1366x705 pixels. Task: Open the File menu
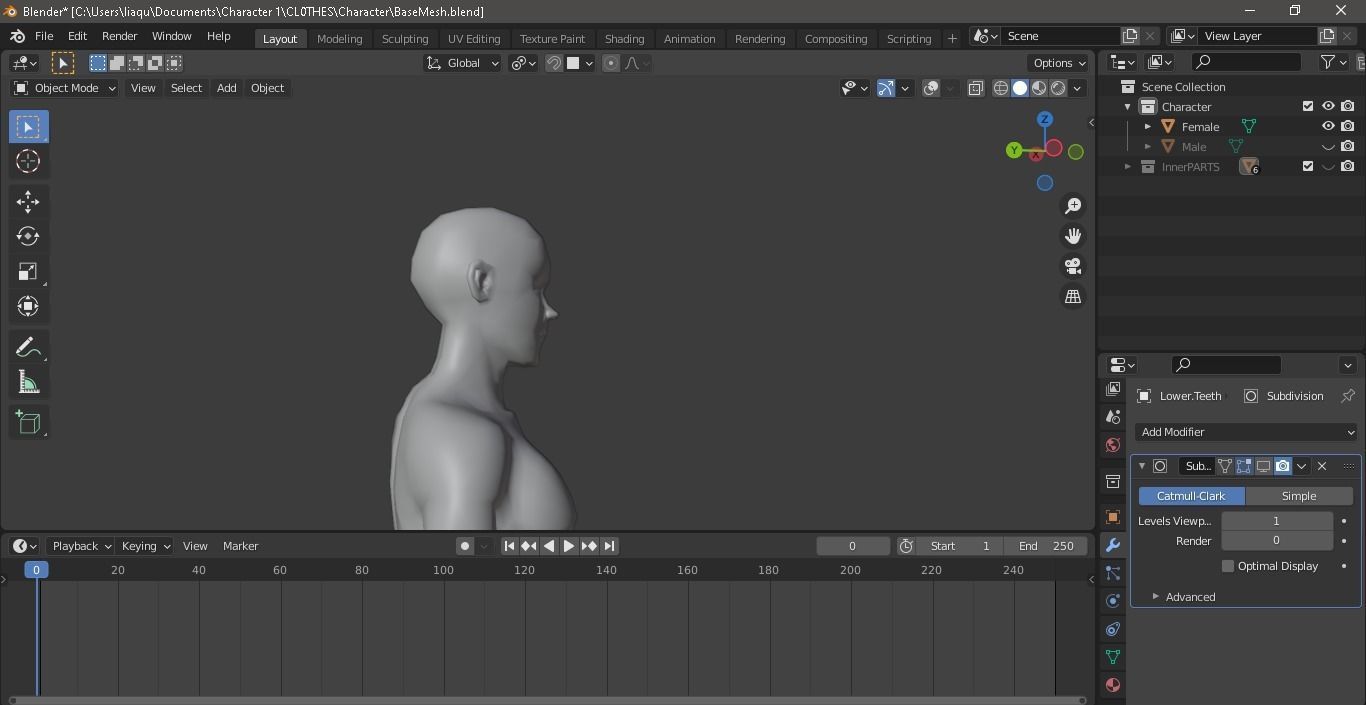44,36
